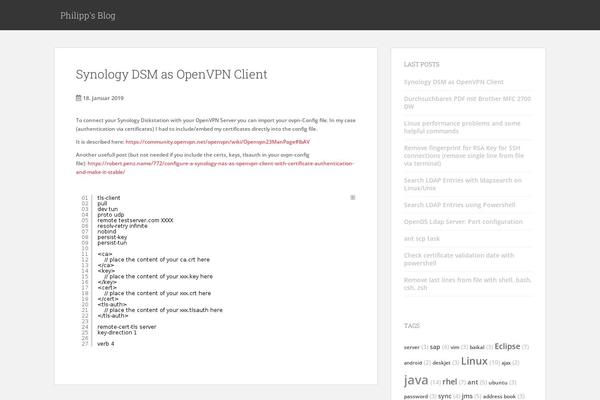Click code line resolv-retry infinite
Viewport: 600px width, 400px height.
pos(122,226)
